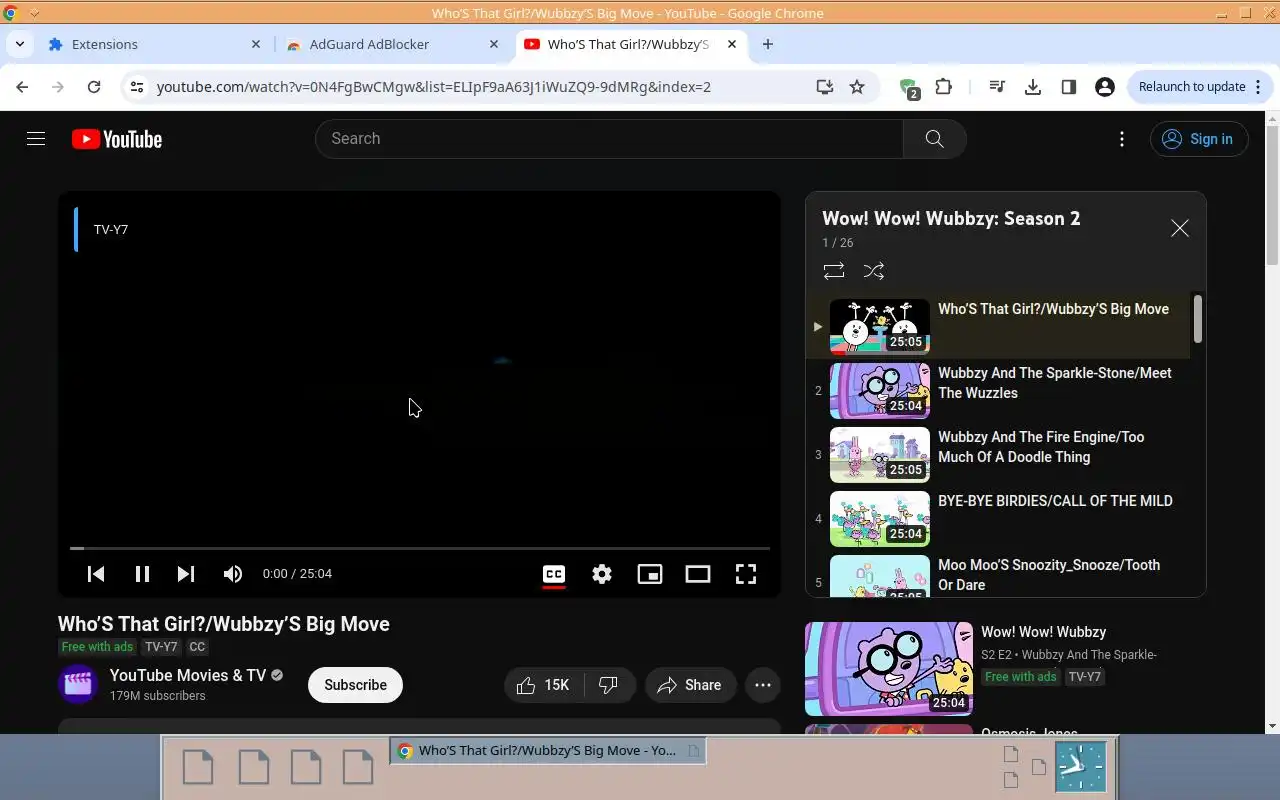Click the search magnifier button

(934, 139)
